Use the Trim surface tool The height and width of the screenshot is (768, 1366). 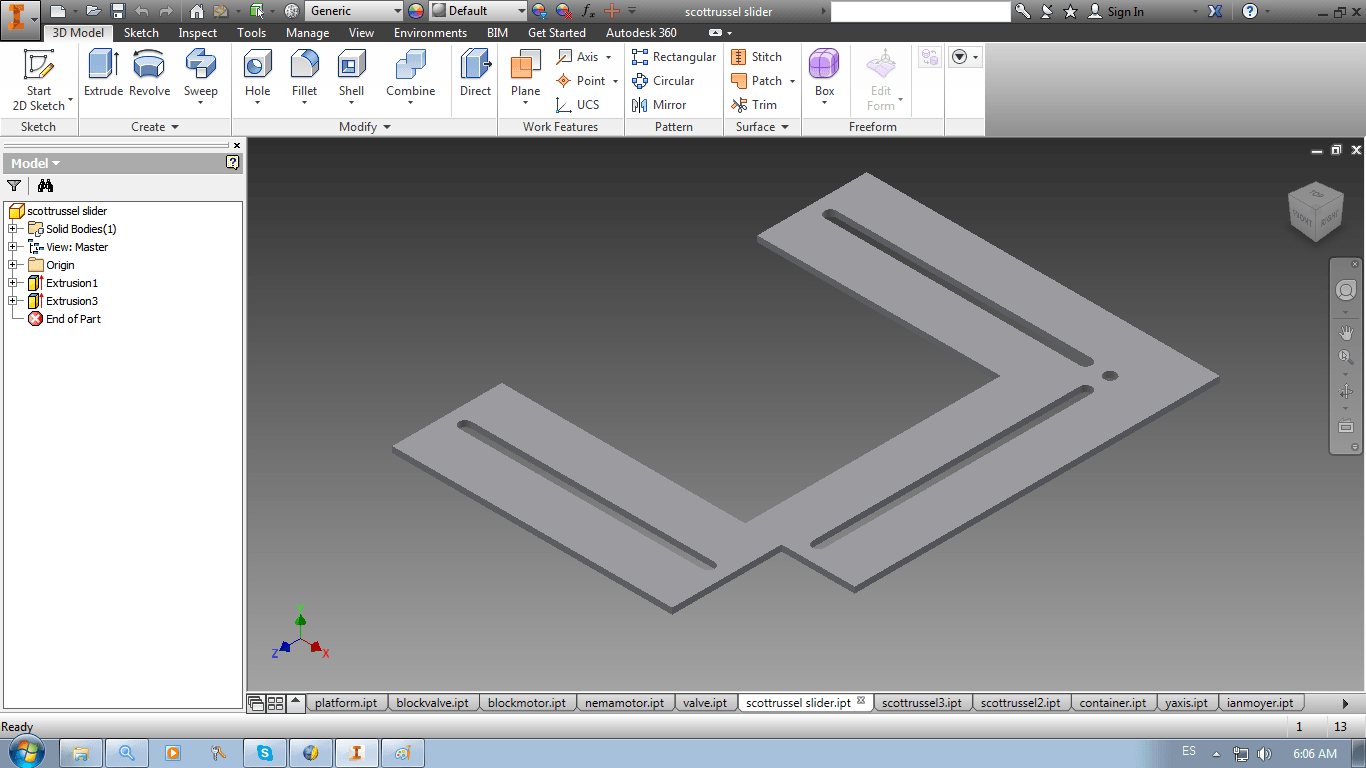click(754, 105)
